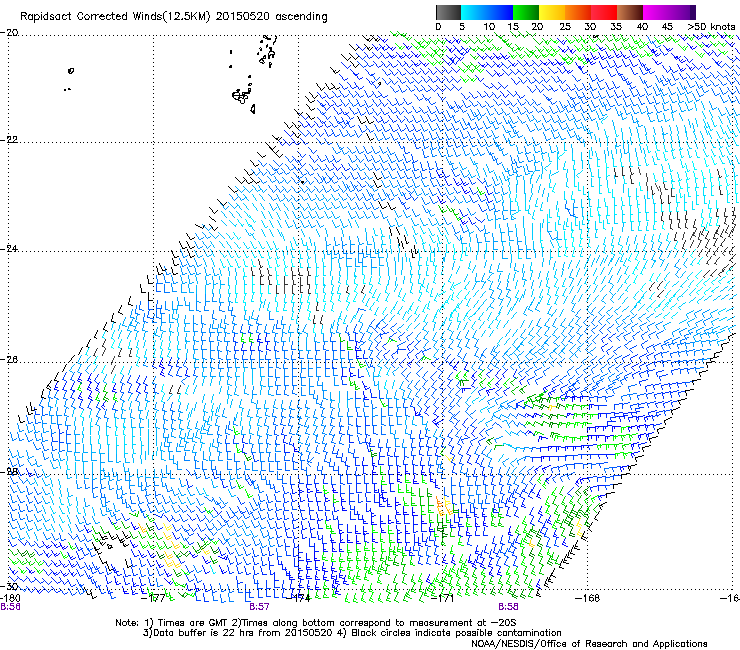Click the '-171' longitude axis label
This screenshot has width=740, height=650.
click(443, 598)
